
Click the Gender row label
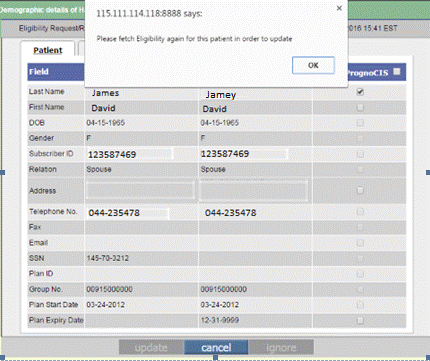click(x=41, y=138)
